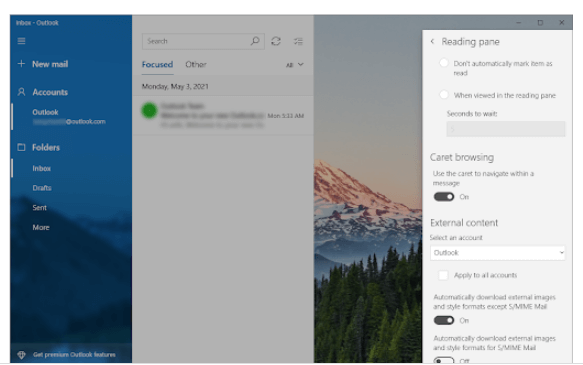Minimize the Outlook window
This screenshot has width=583, height=365.
(519, 23)
